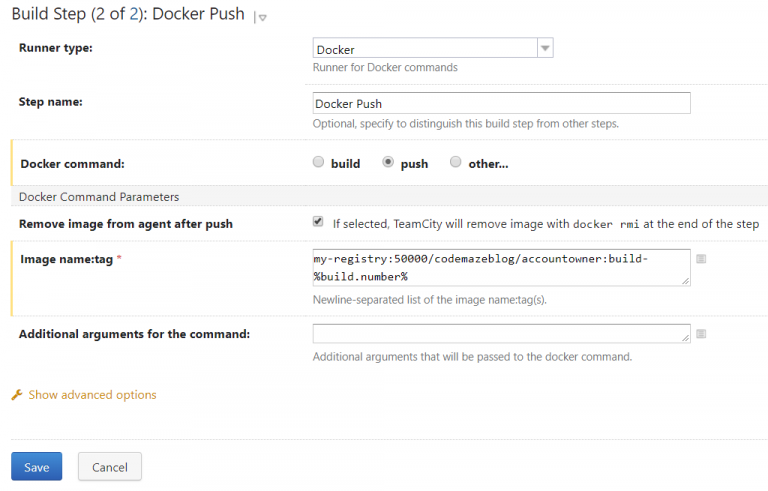Focus the Step name text field
Viewport: 768px width, 491px height.
pyautogui.click(x=501, y=103)
